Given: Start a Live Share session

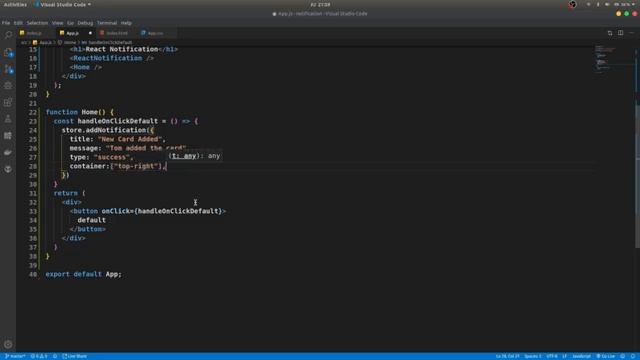Looking at the screenshot, I should click(x=74, y=356).
